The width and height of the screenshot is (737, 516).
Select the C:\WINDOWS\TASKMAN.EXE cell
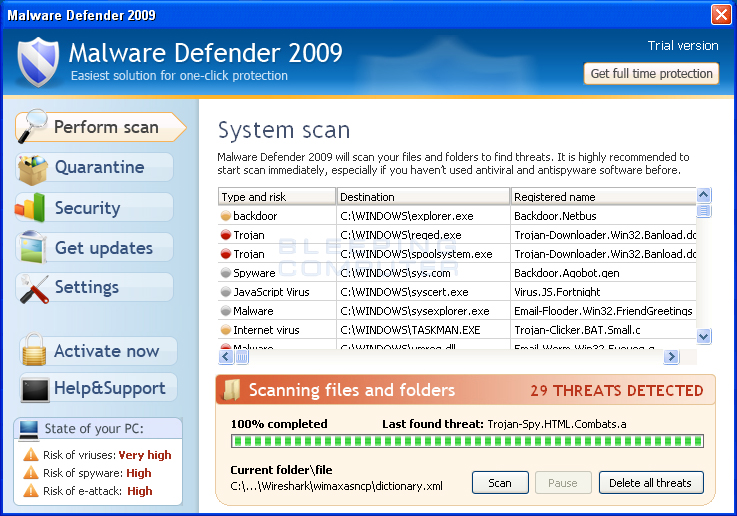pos(423,330)
